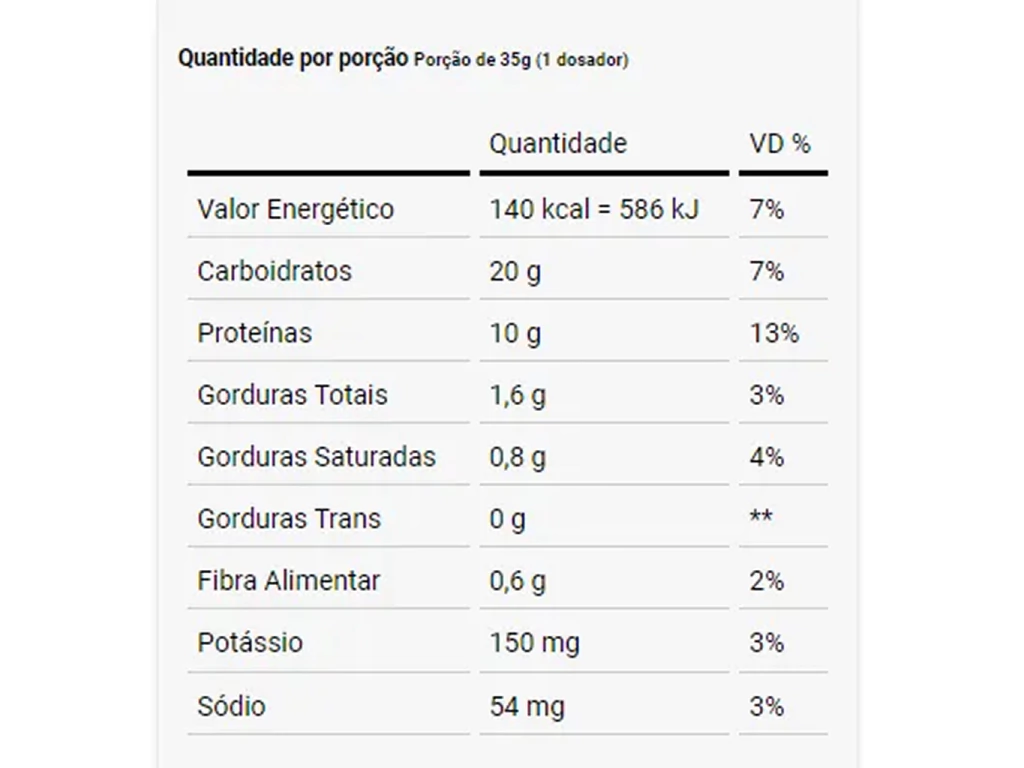1024x768 pixels.
Task: Click the 'Fibra Alimentar' row label
Action: coord(289,581)
